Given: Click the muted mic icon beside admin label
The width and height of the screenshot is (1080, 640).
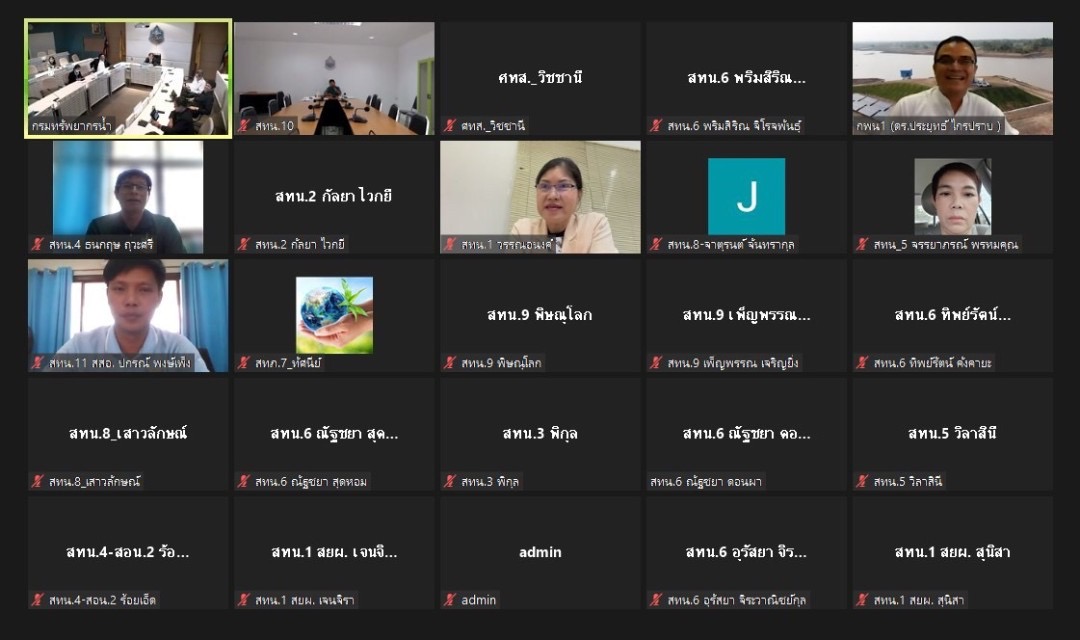Looking at the screenshot, I should (x=450, y=600).
